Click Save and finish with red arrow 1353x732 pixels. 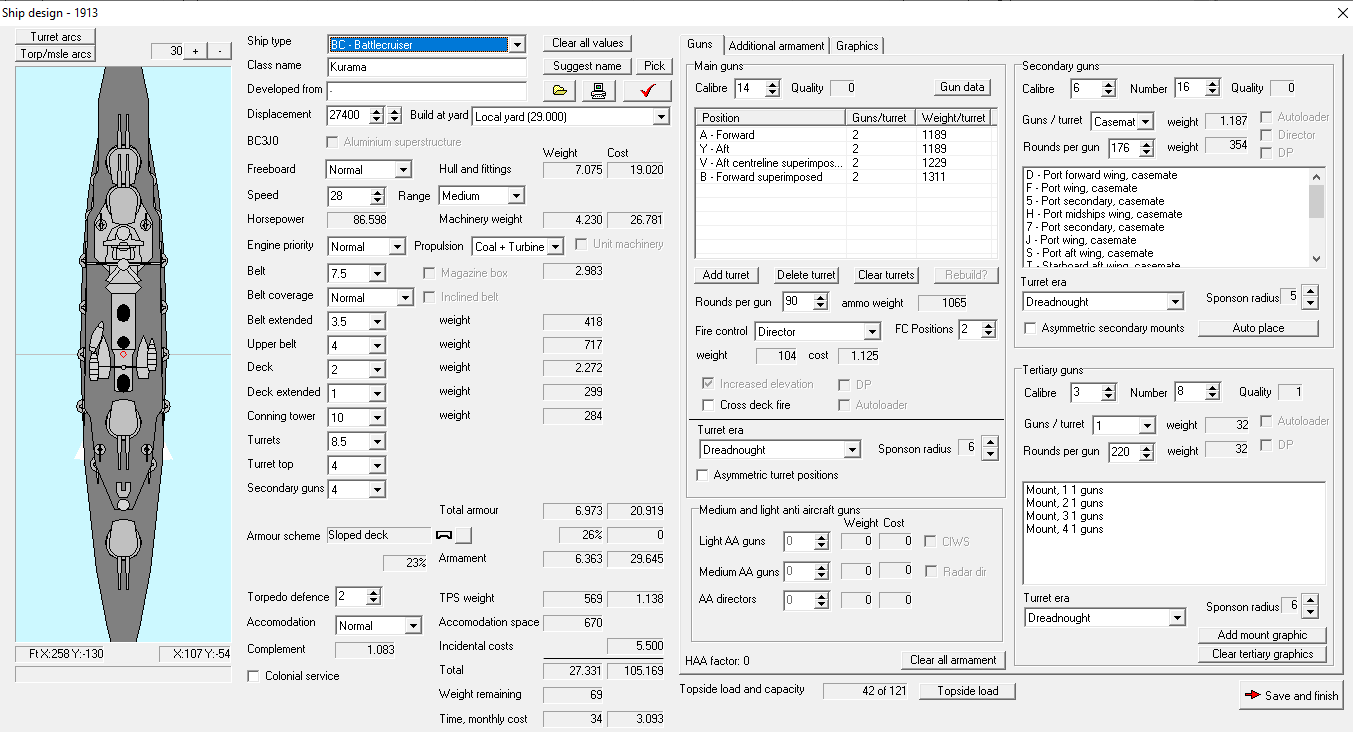point(1291,695)
